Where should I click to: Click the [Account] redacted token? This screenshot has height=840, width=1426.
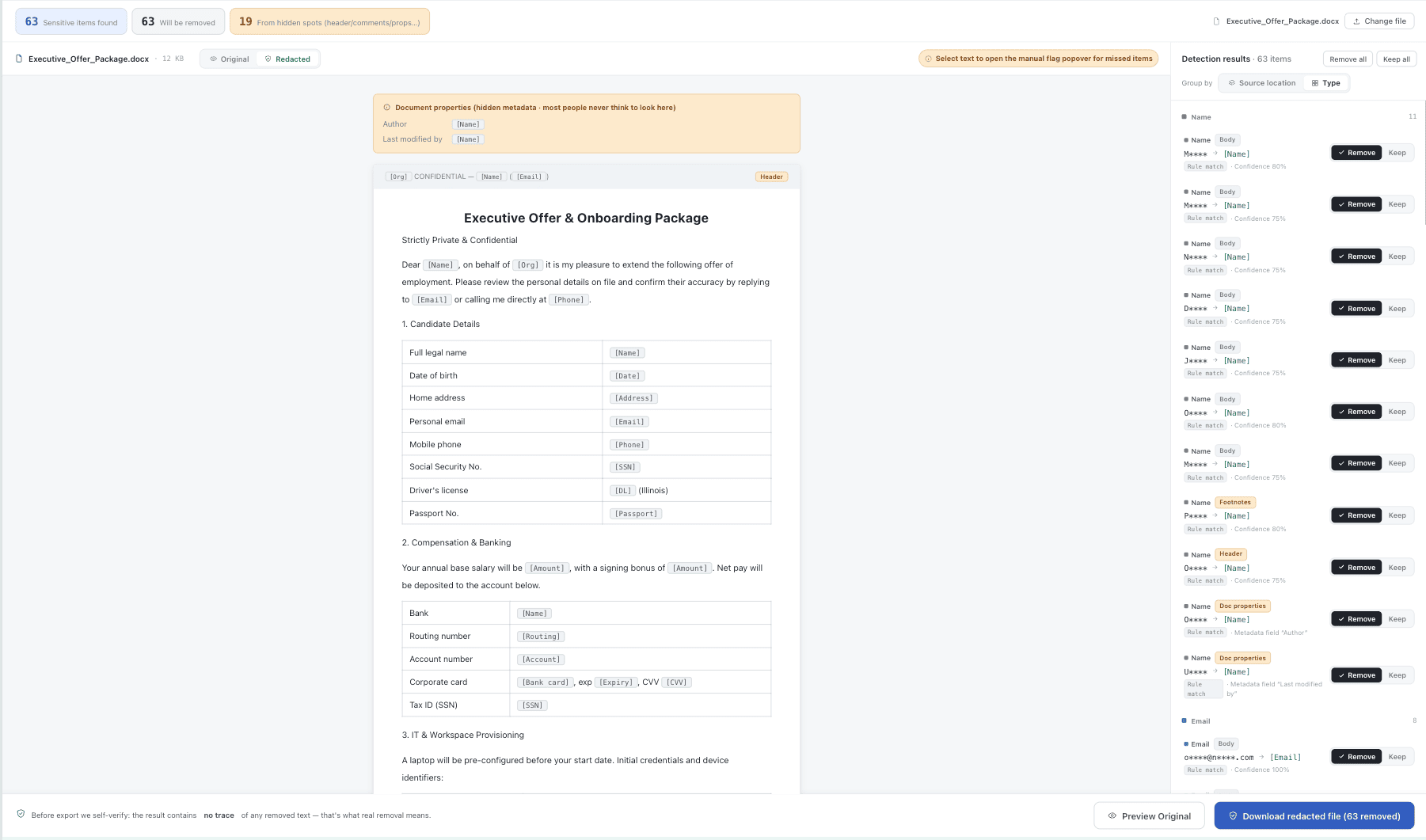(541, 659)
